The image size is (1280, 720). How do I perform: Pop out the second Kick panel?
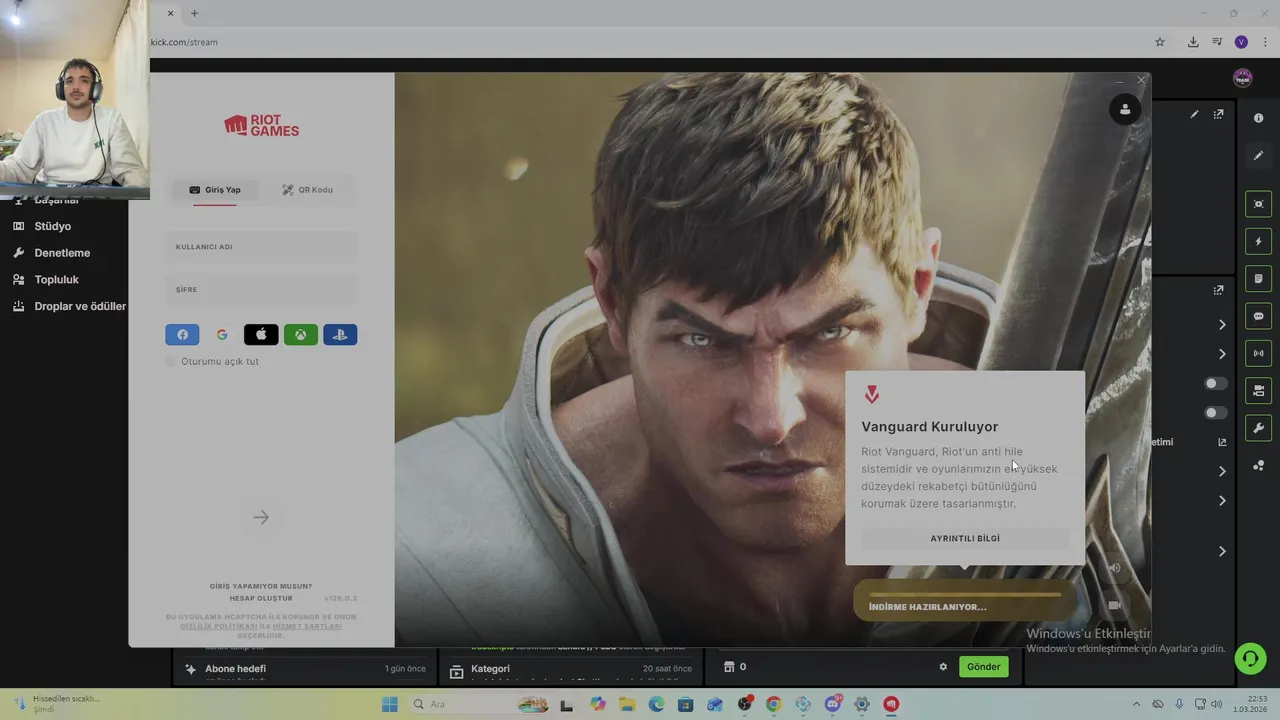point(1218,290)
